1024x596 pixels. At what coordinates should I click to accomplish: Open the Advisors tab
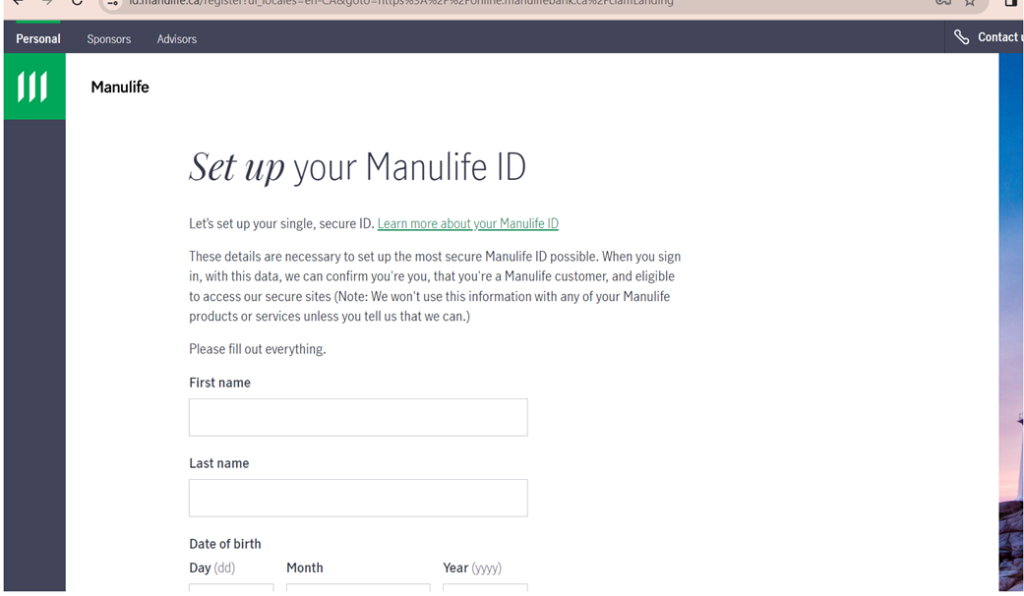point(177,39)
